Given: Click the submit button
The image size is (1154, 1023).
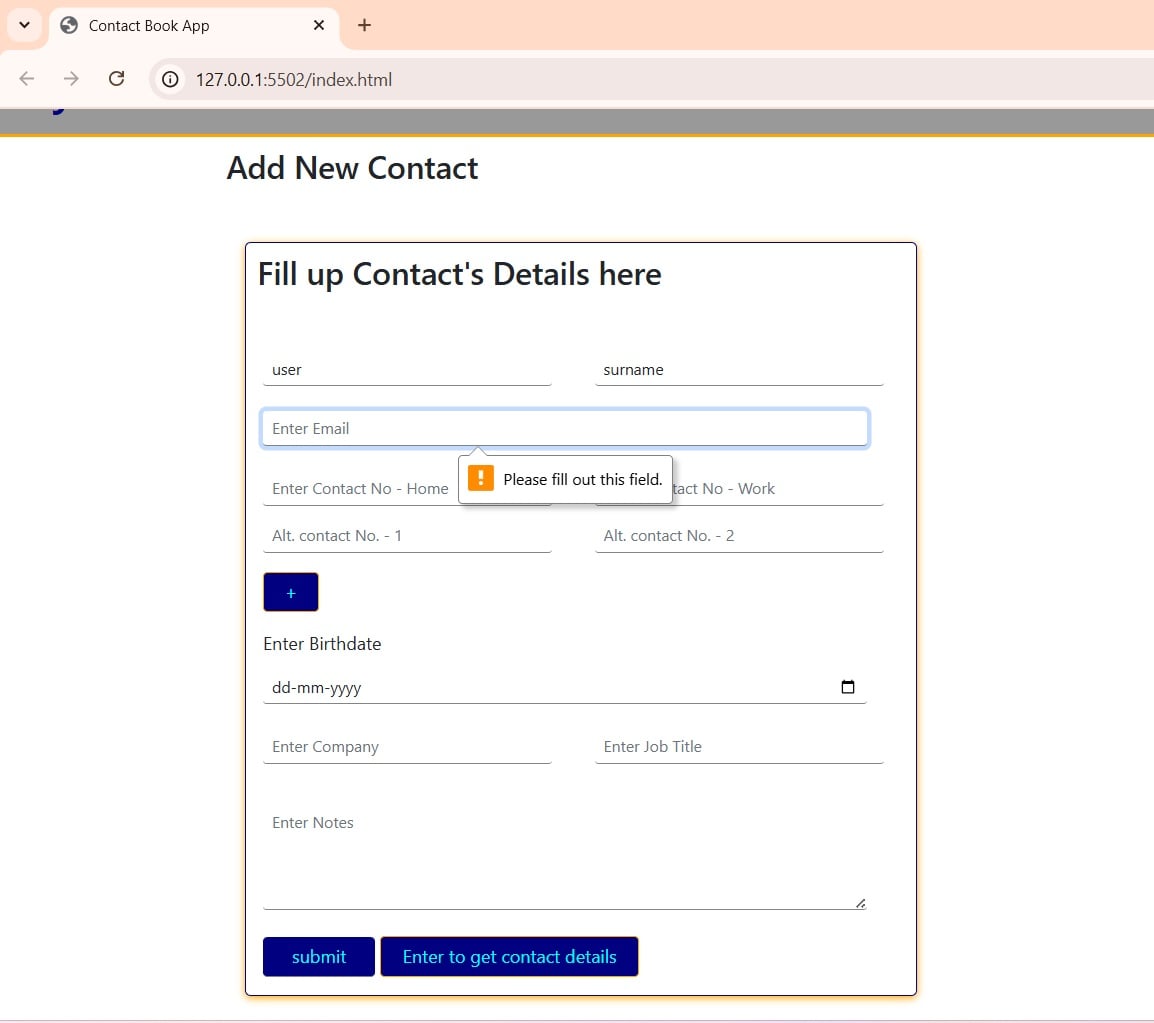Looking at the screenshot, I should tap(318, 956).
